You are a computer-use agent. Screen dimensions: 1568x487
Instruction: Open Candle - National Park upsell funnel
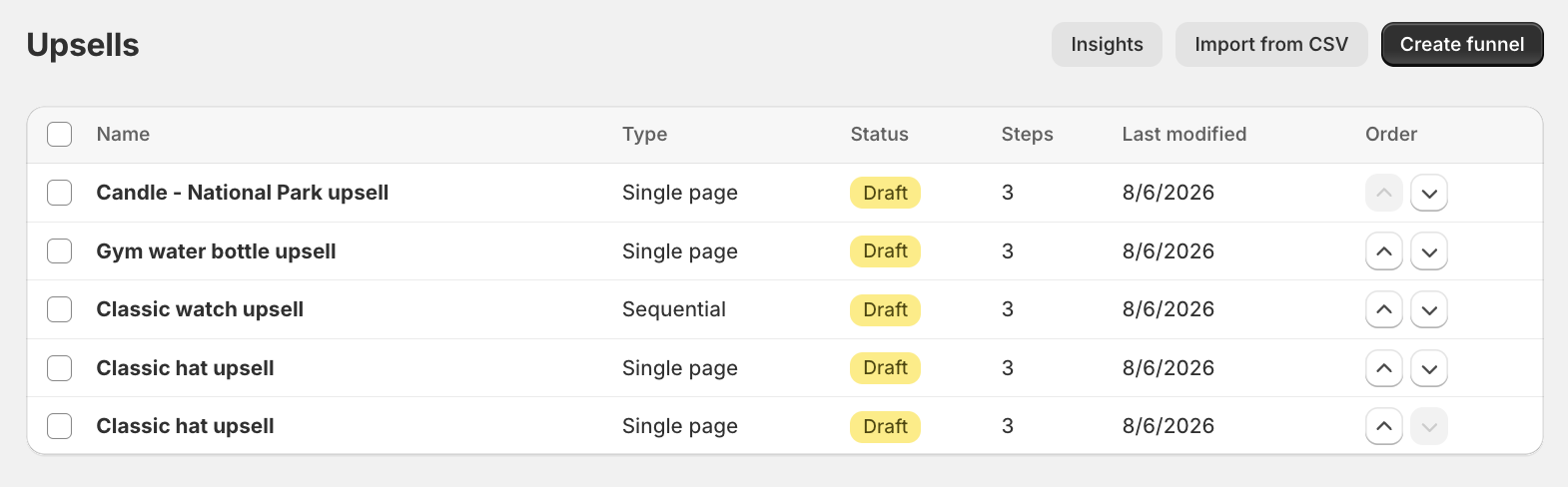pyautogui.click(x=243, y=193)
